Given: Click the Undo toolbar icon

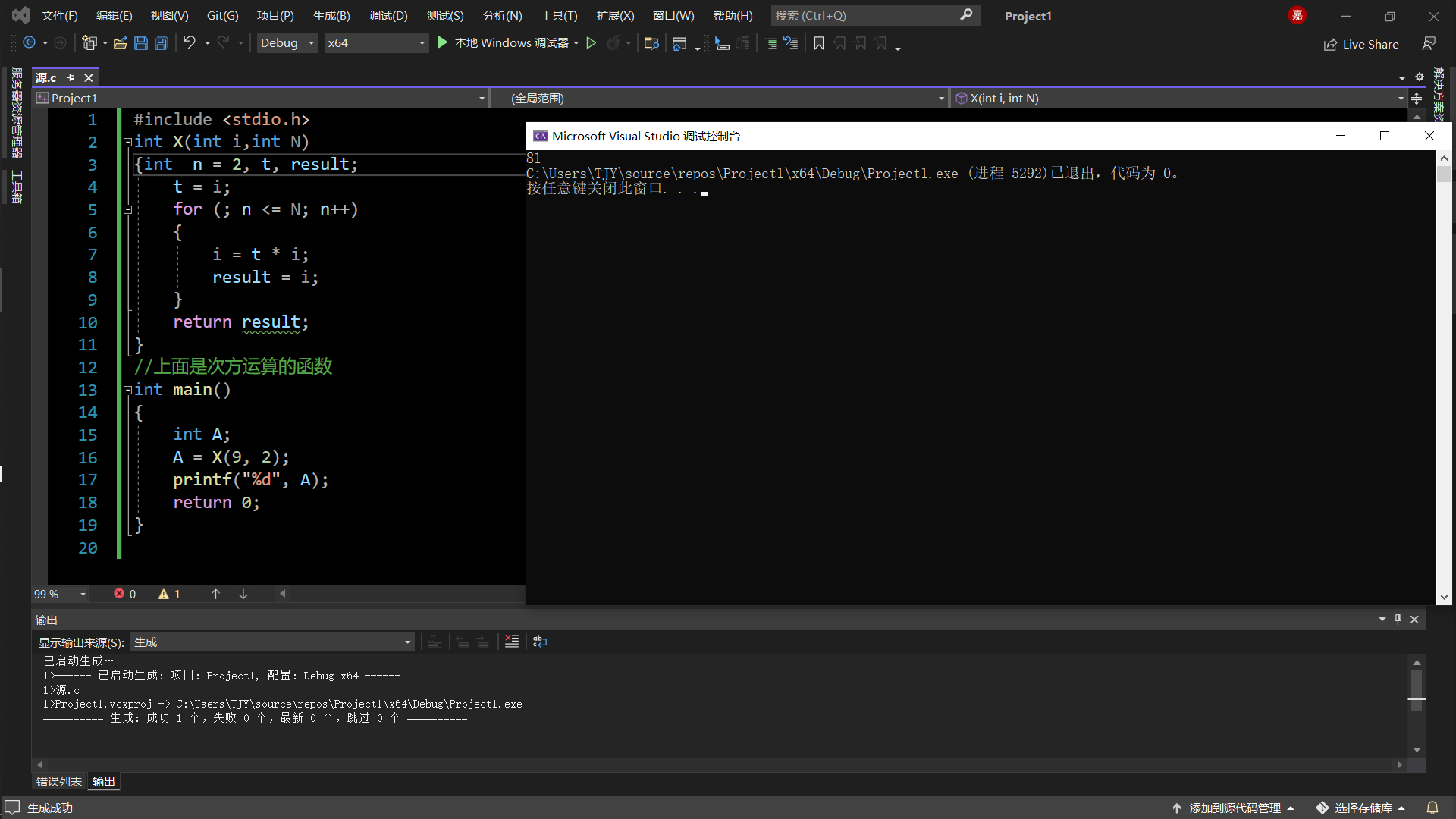Looking at the screenshot, I should (189, 43).
